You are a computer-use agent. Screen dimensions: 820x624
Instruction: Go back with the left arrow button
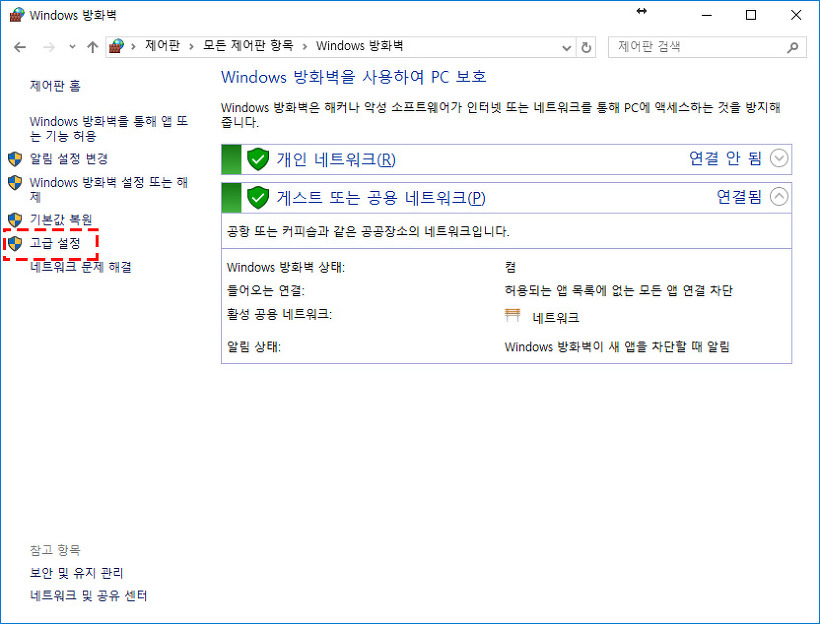[x=20, y=47]
